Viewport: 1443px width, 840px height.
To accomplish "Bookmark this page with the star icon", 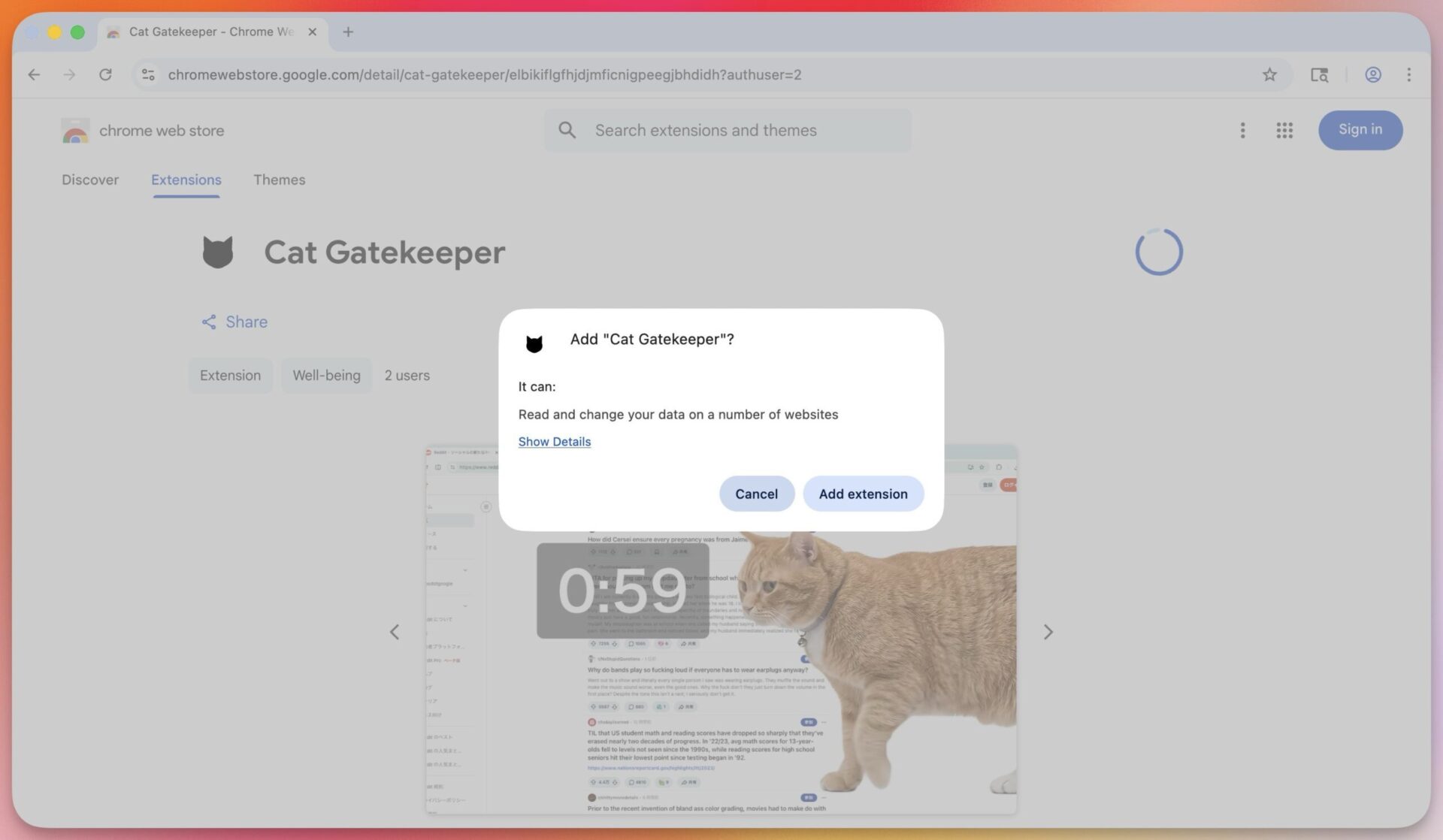I will (x=1269, y=74).
